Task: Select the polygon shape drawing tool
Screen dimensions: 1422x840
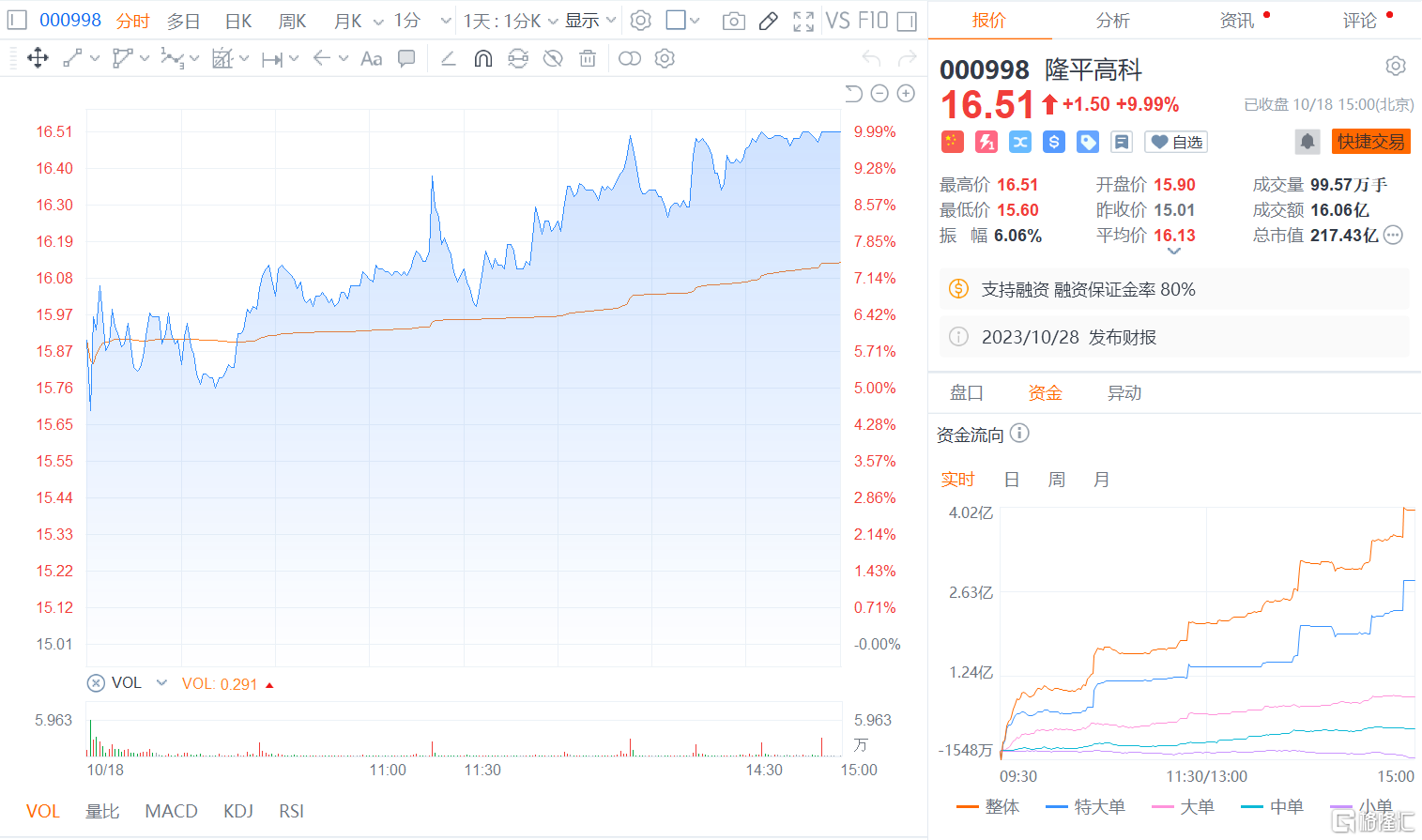Action: [x=122, y=58]
